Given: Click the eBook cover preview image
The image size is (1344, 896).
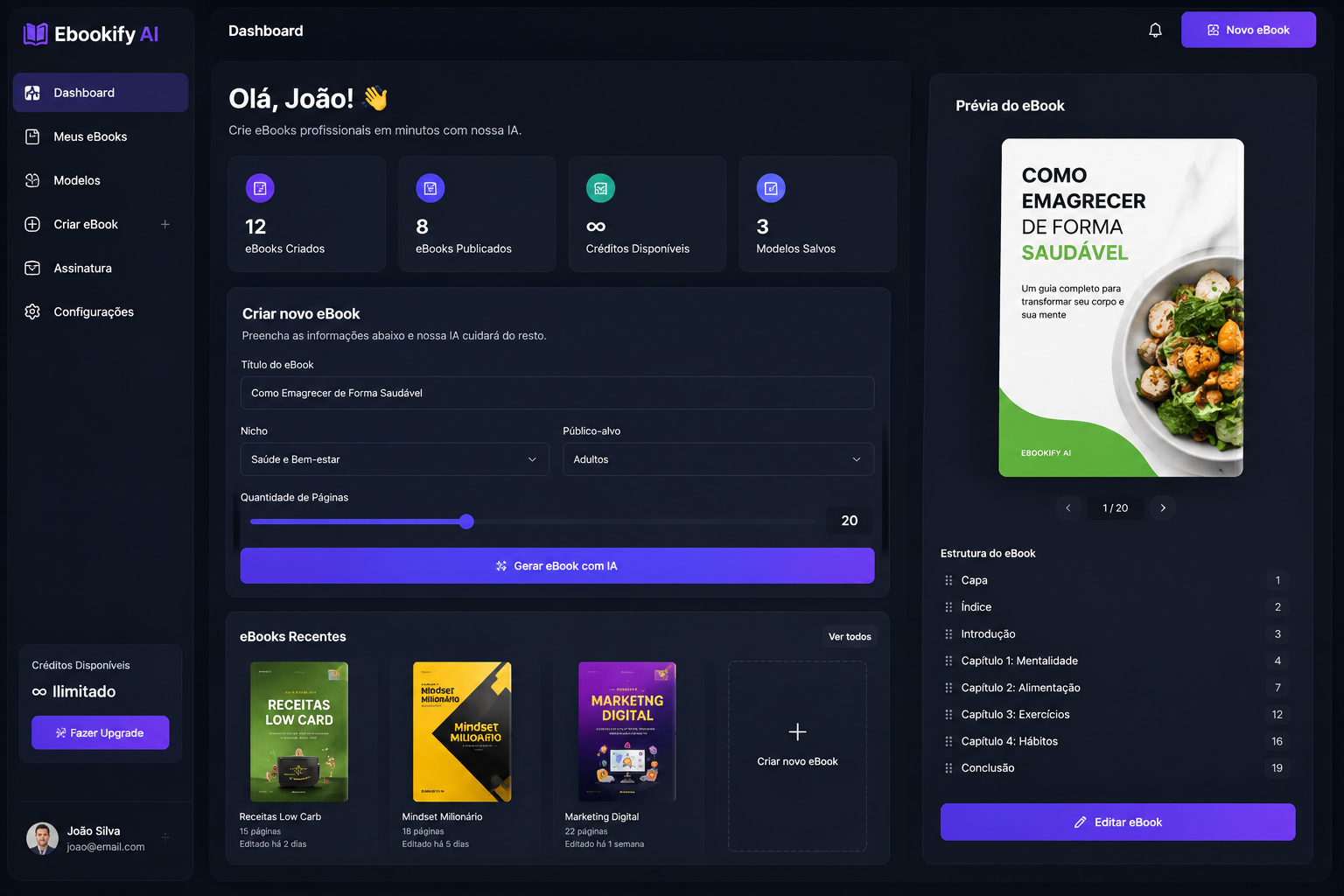Looking at the screenshot, I should (x=1122, y=308).
